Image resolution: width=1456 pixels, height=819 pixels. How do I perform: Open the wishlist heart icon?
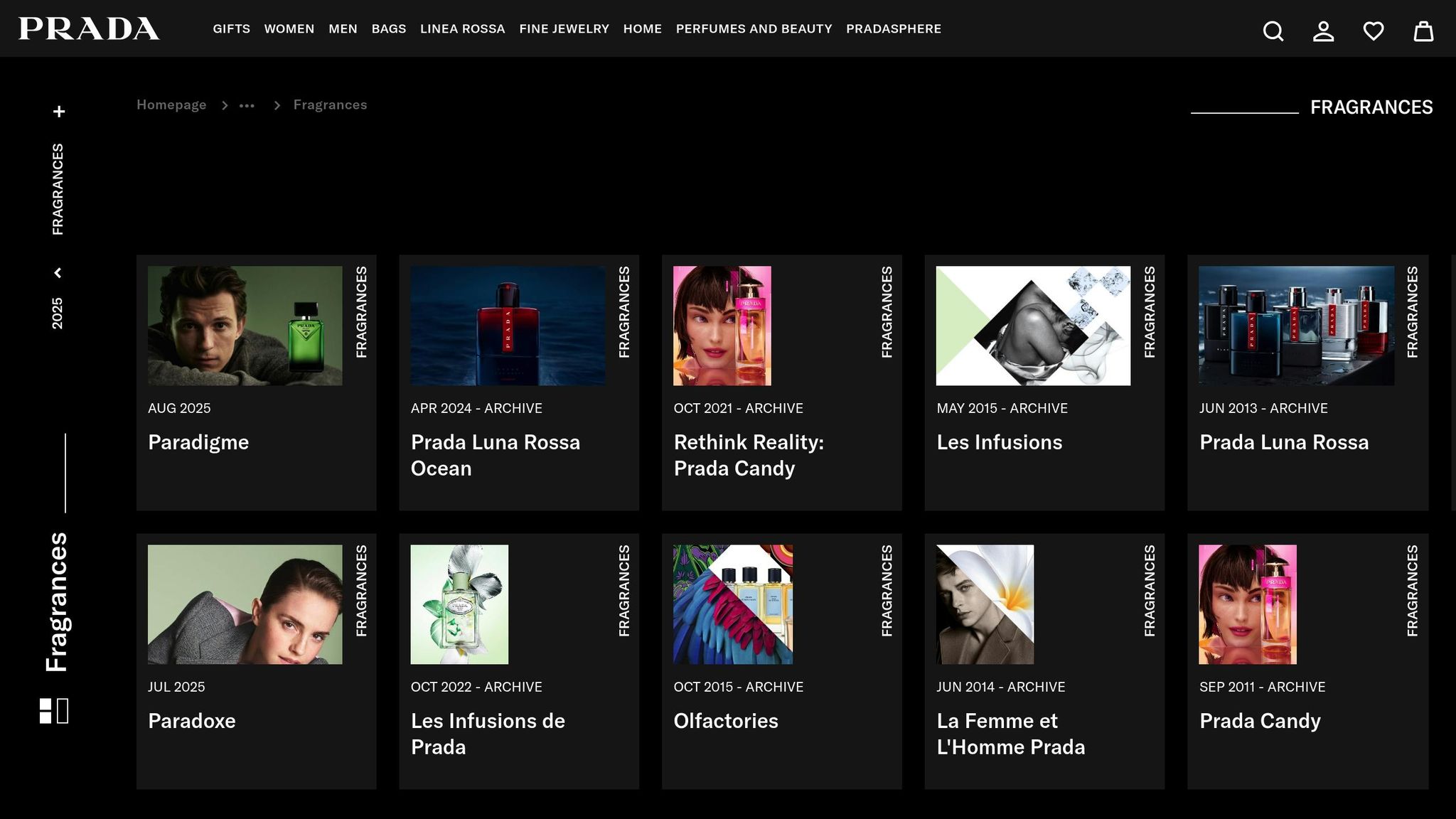(x=1373, y=31)
